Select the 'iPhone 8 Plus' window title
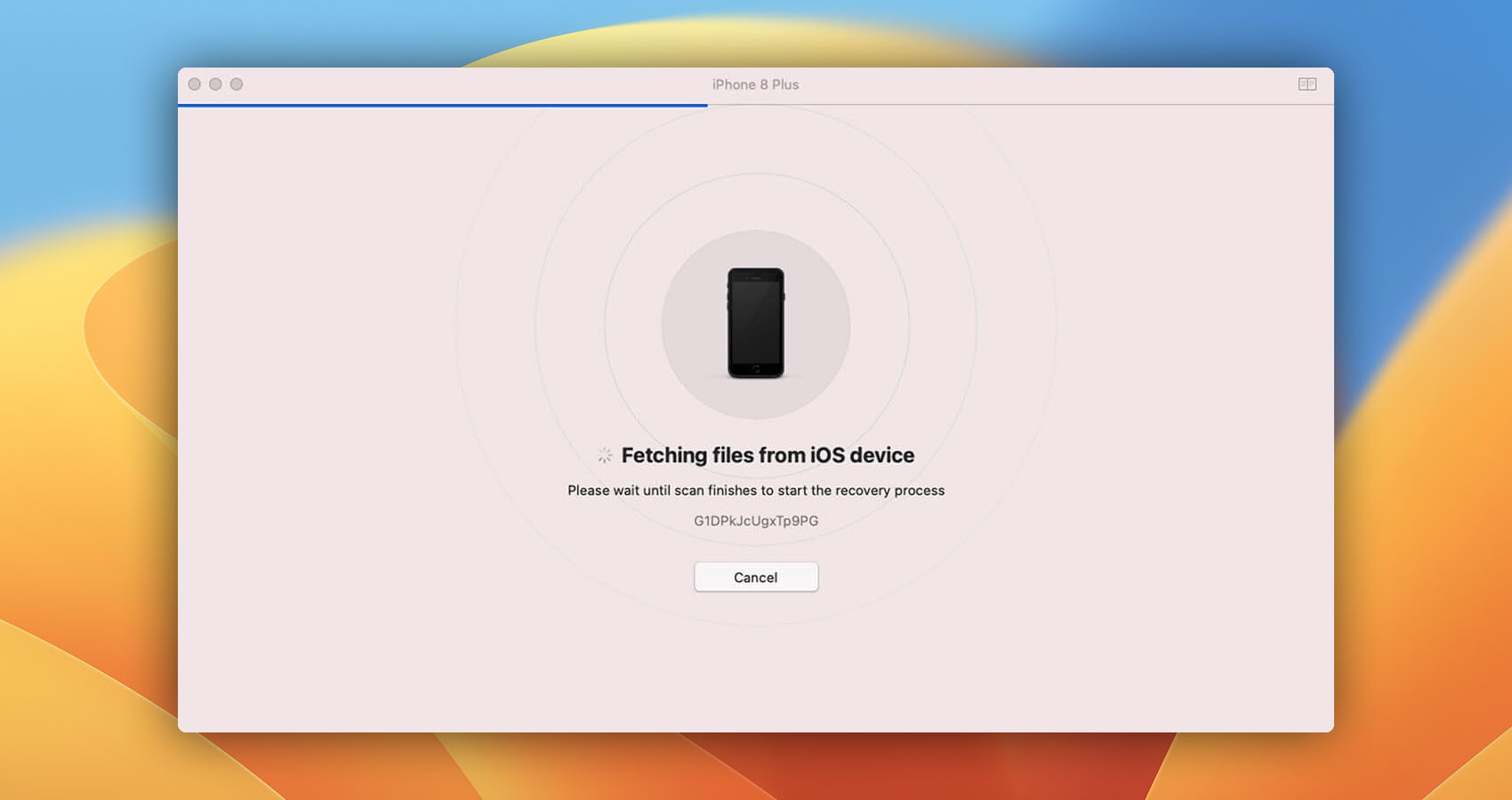1512x800 pixels. tap(755, 84)
